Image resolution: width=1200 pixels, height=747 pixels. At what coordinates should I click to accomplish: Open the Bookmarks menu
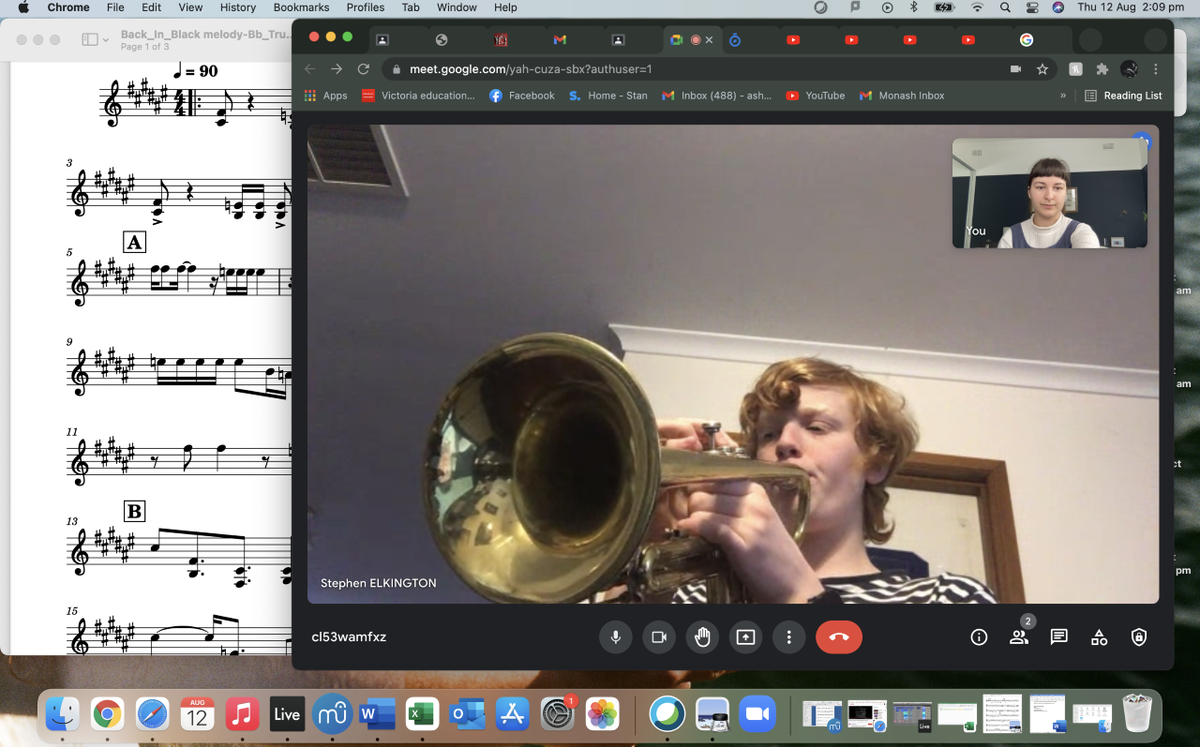coord(301,7)
